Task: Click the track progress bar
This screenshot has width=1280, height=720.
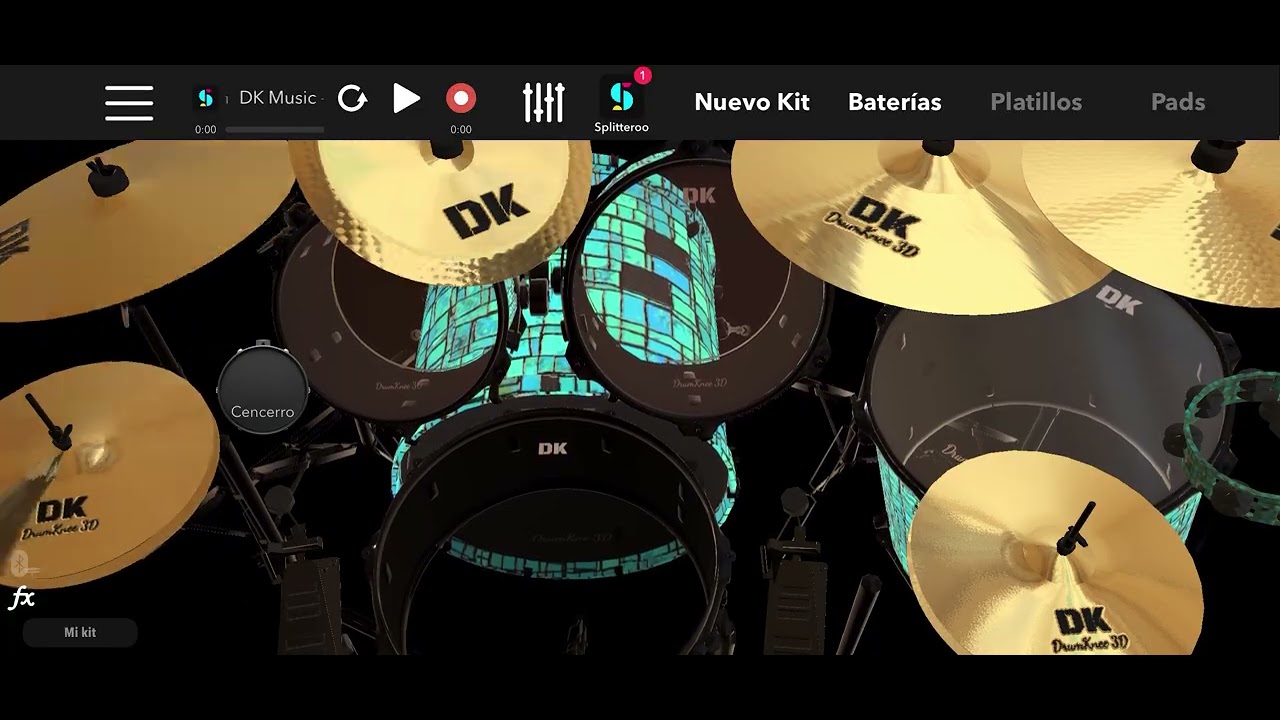Action: 274,130
